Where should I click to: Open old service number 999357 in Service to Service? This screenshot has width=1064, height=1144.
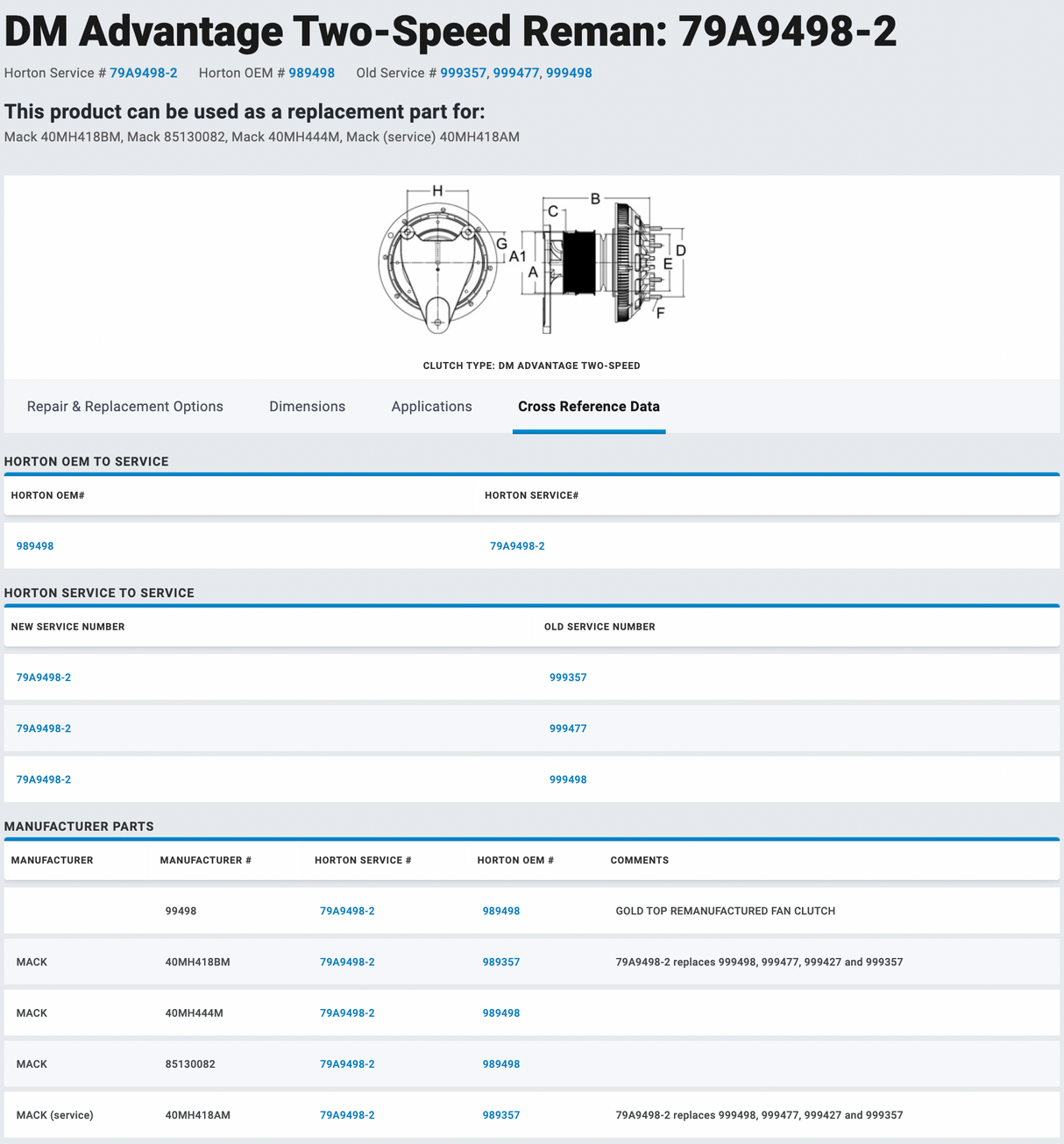tap(568, 677)
